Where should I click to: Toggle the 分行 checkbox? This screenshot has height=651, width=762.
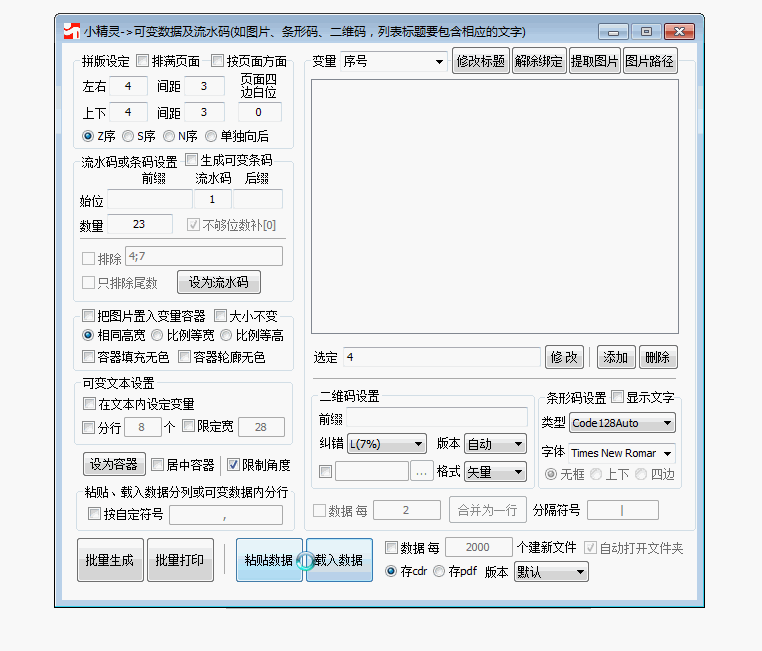coord(88,428)
